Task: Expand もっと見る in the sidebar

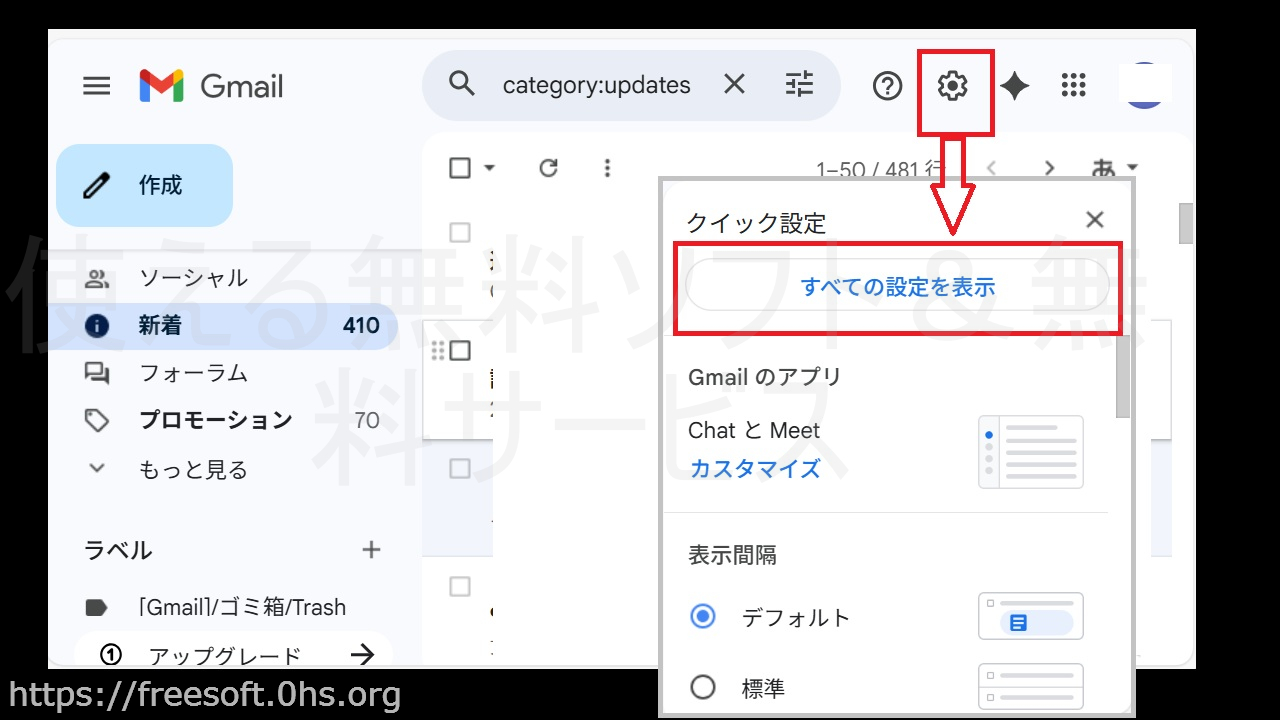Action: (192, 469)
